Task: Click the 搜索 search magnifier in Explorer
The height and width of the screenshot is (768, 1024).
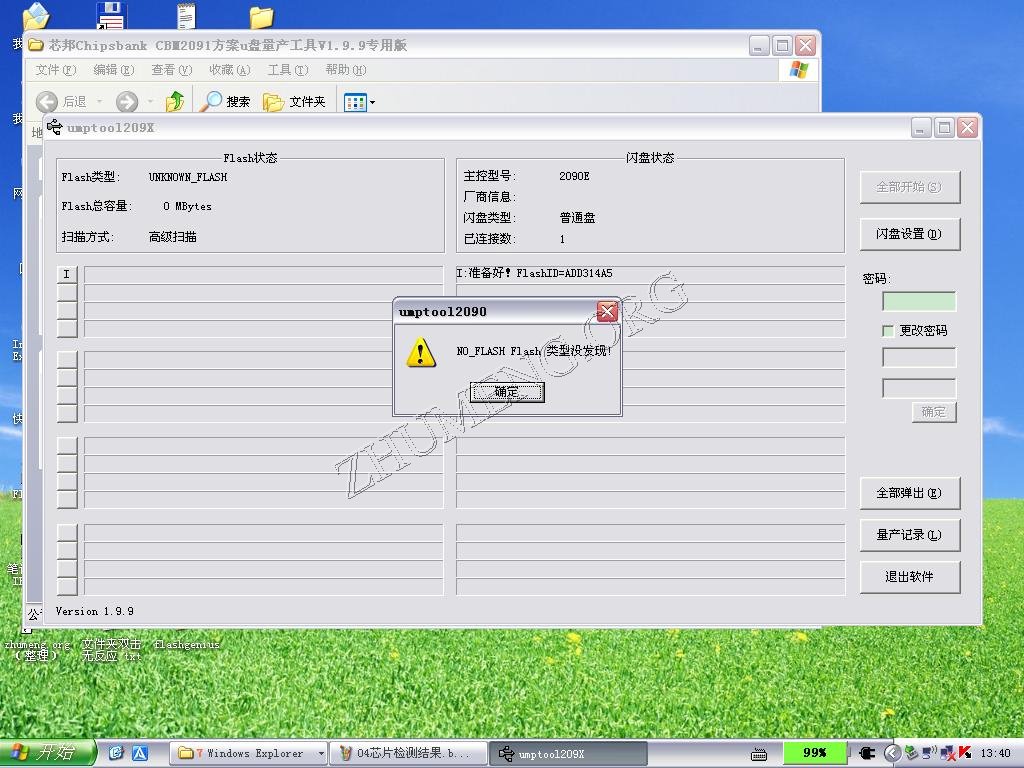Action: point(226,102)
